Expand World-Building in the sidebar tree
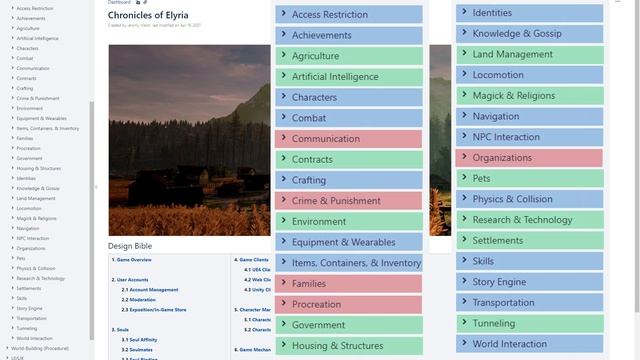640x360 pixels. [x=7, y=348]
